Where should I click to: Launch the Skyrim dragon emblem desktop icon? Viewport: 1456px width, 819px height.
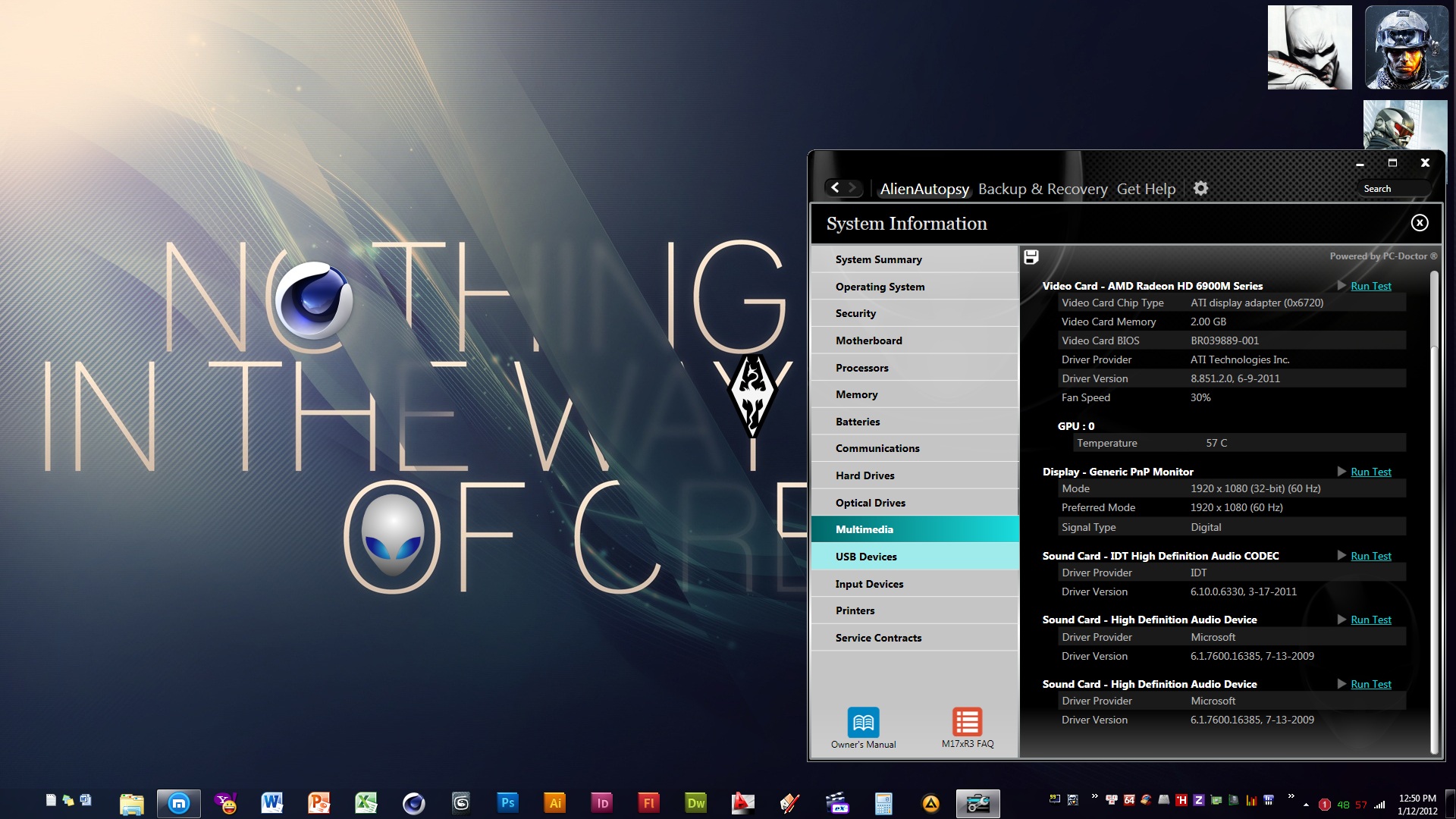point(752,395)
